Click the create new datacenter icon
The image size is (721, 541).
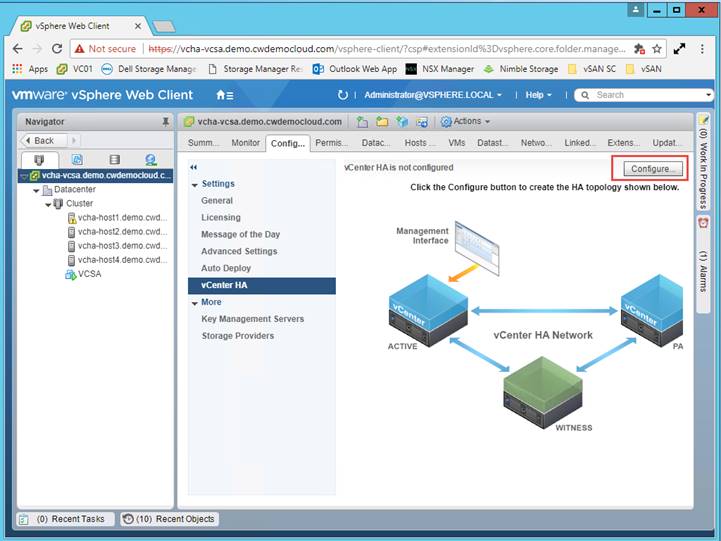coord(362,122)
